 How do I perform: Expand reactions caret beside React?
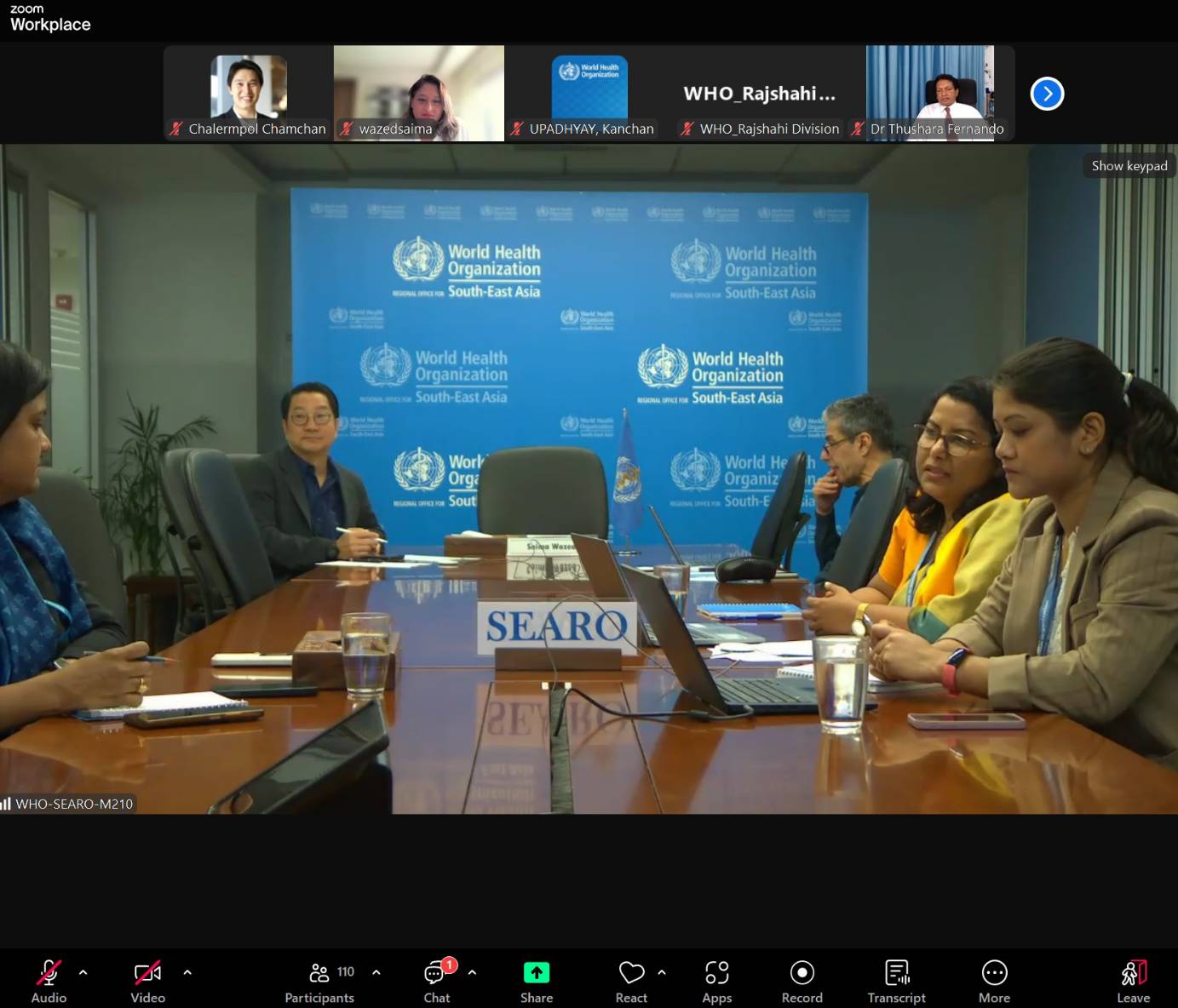coord(662,971)
